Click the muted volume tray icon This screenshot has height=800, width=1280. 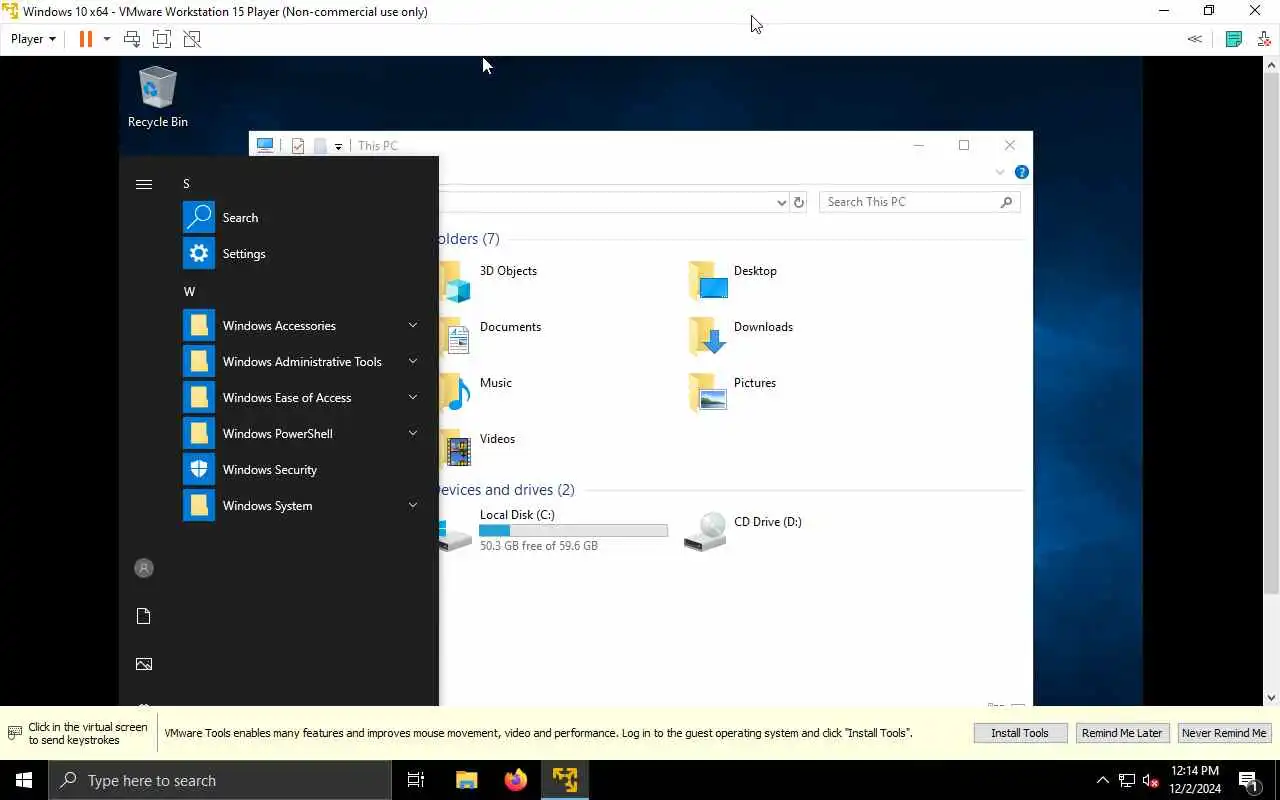click(1151, 780)
